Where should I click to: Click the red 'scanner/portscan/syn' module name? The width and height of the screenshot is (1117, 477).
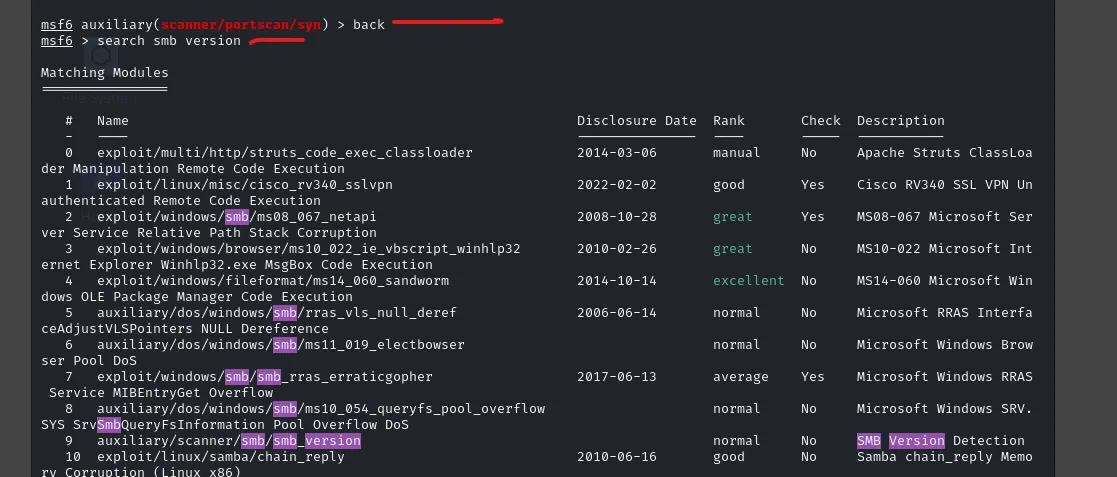[241, 24]
